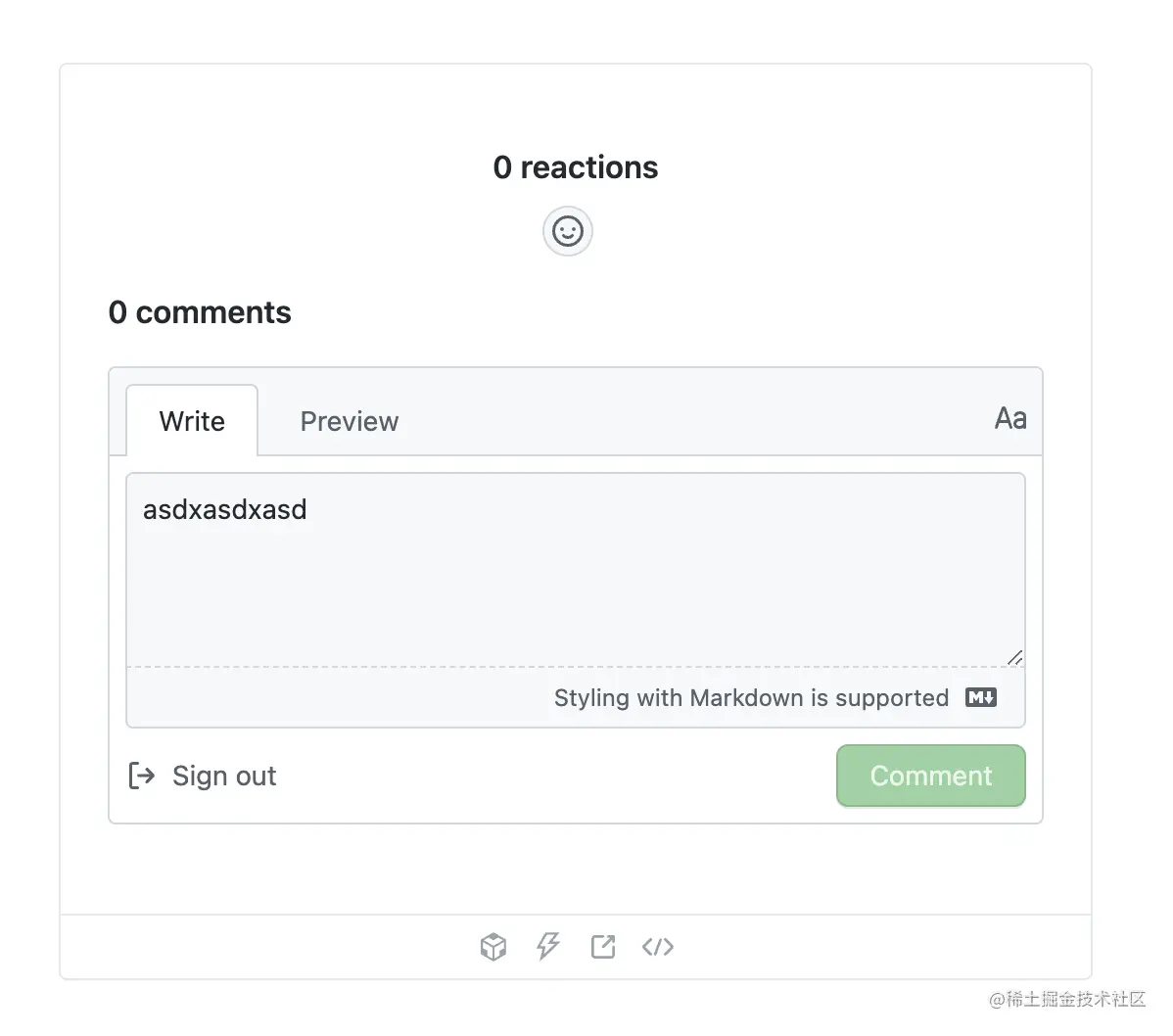Click the empty tab bar area beside Preview
The width and height of the screenshot is (1173, 1036).
(x=685, y=421)
